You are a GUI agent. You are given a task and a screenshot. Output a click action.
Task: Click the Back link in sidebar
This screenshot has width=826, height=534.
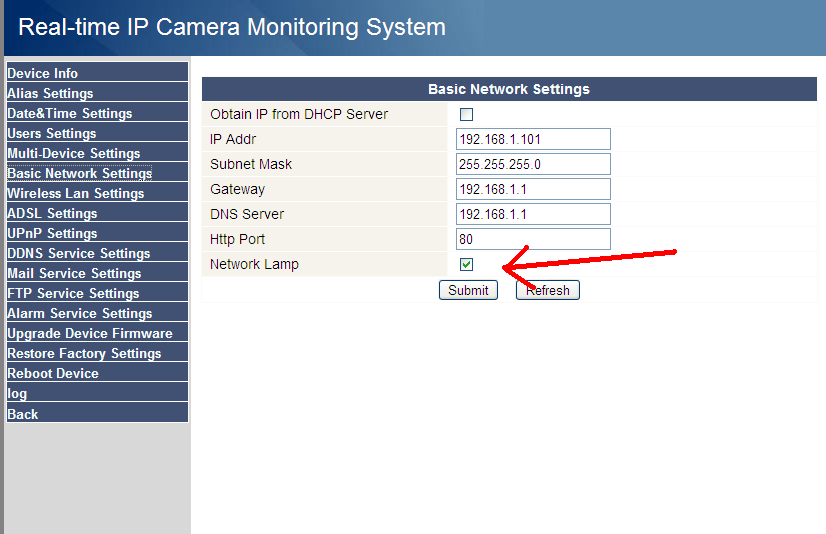coord(23,414)
